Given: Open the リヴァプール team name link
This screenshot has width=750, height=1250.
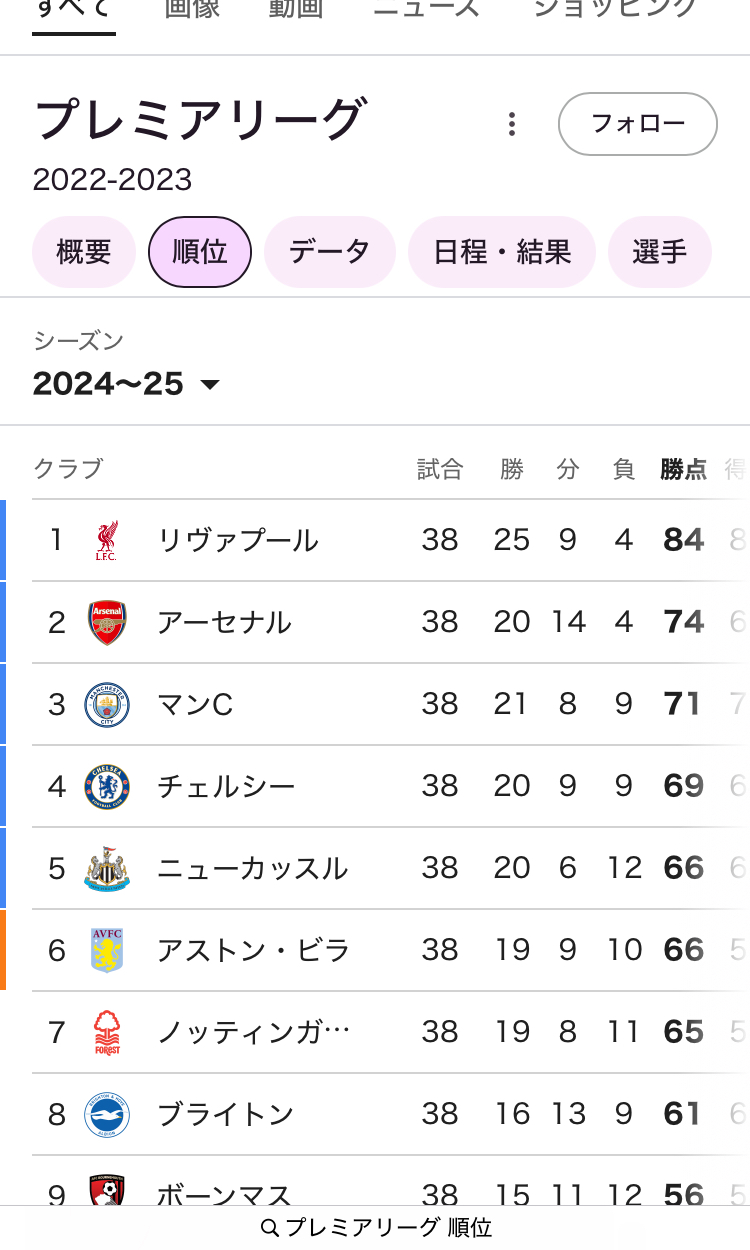Looking at the screenshot, I should tap(238, 541).
